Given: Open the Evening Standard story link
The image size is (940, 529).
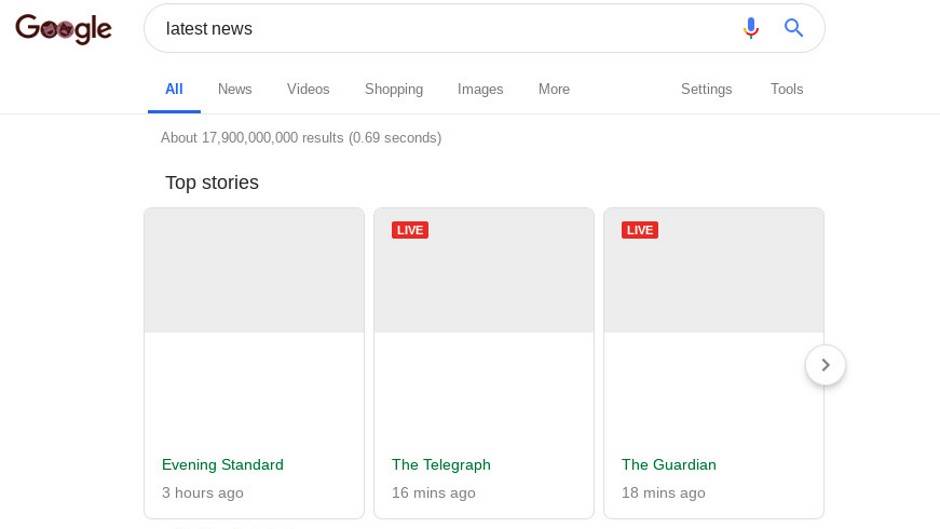Looking at the screenshot, I should 223,465.
